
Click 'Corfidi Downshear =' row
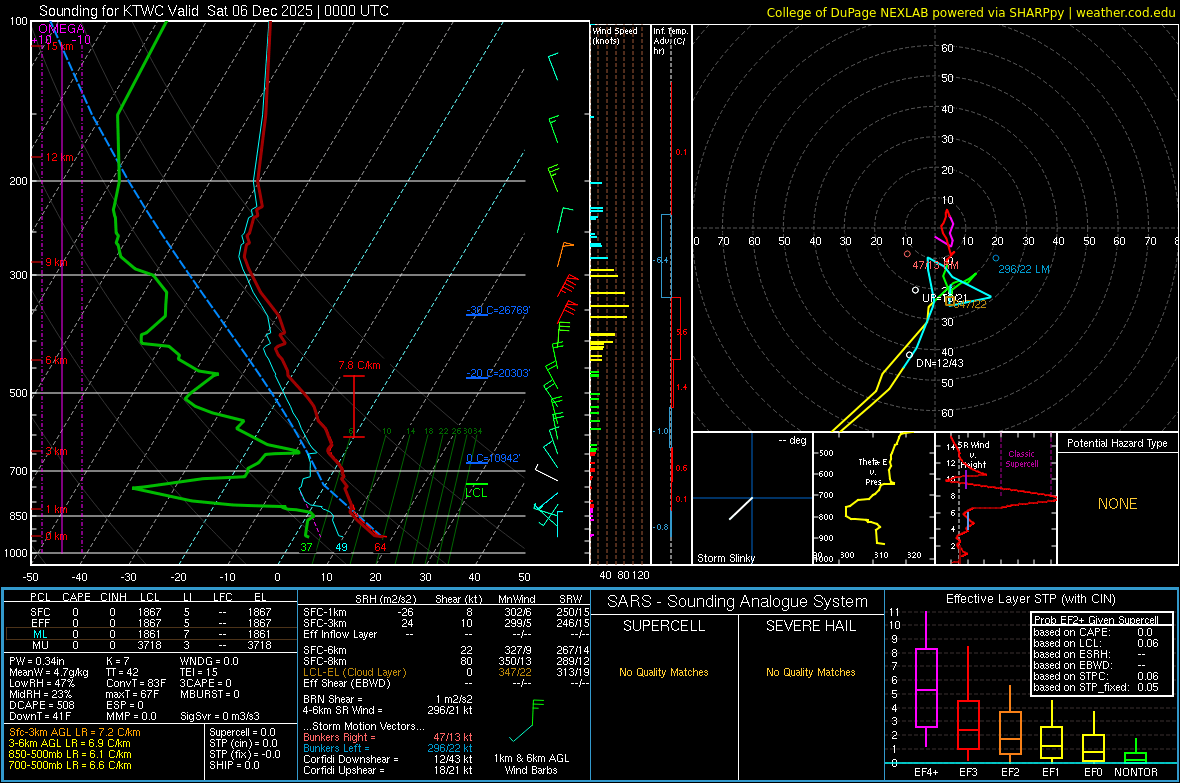click(x=388, y=759)
